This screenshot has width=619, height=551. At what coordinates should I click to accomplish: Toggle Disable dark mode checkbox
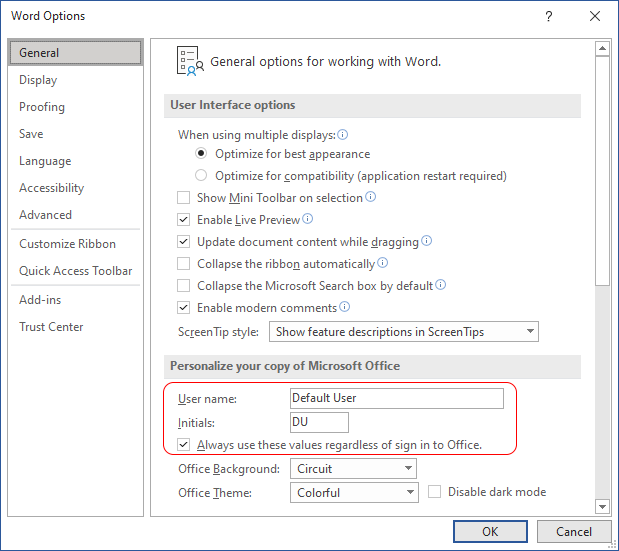435,492
